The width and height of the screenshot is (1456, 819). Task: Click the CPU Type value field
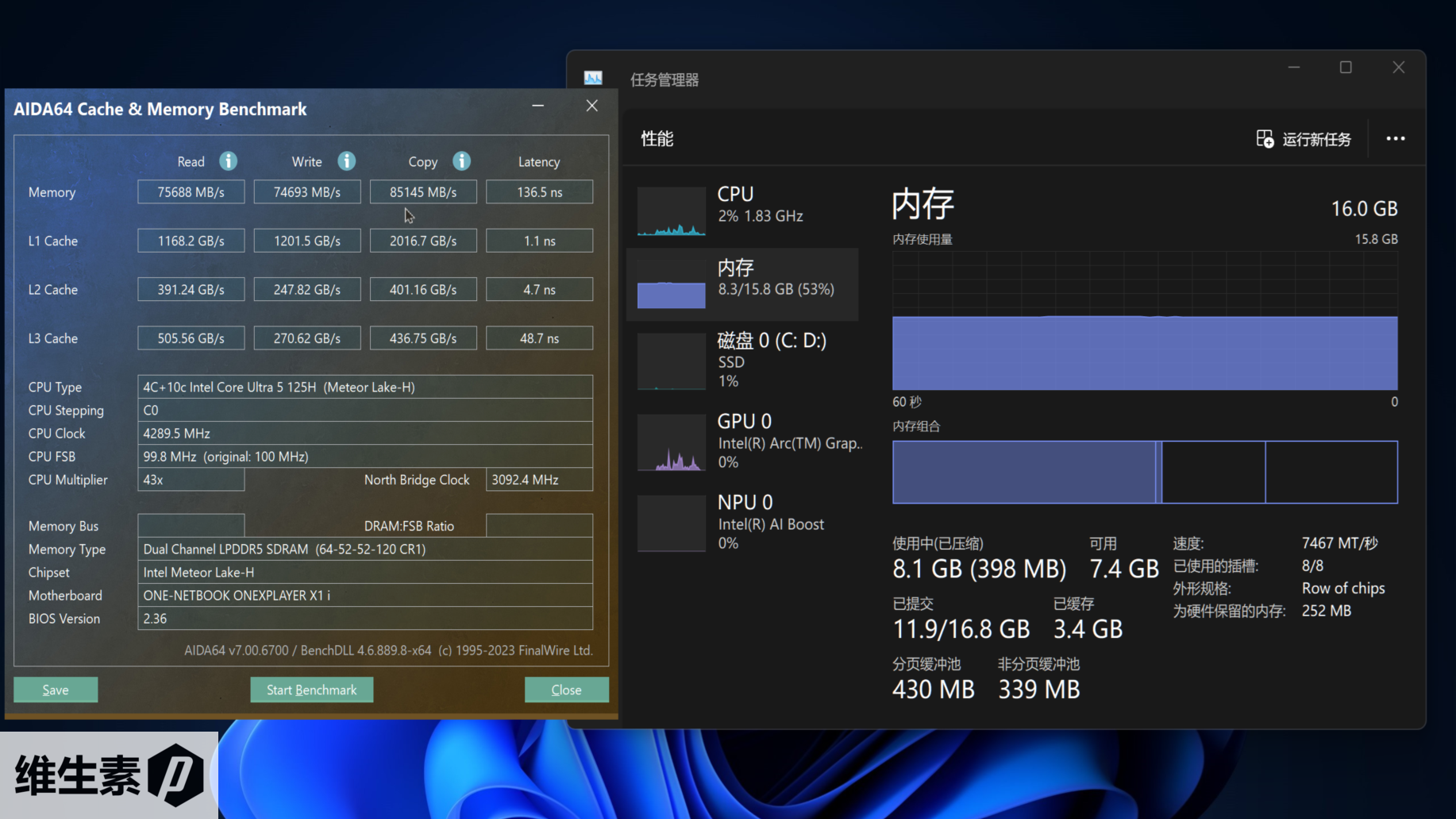click(x=364, y=387)
